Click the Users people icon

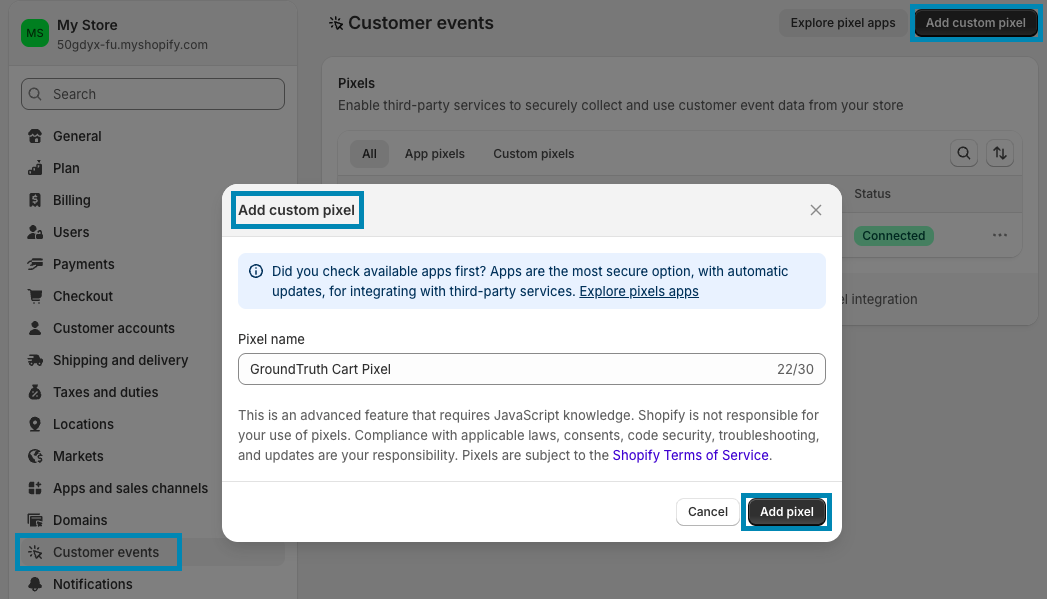(35, 232)
